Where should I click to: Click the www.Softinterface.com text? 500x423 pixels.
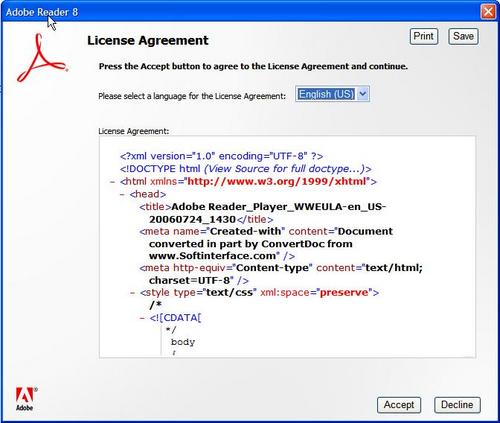212,256
